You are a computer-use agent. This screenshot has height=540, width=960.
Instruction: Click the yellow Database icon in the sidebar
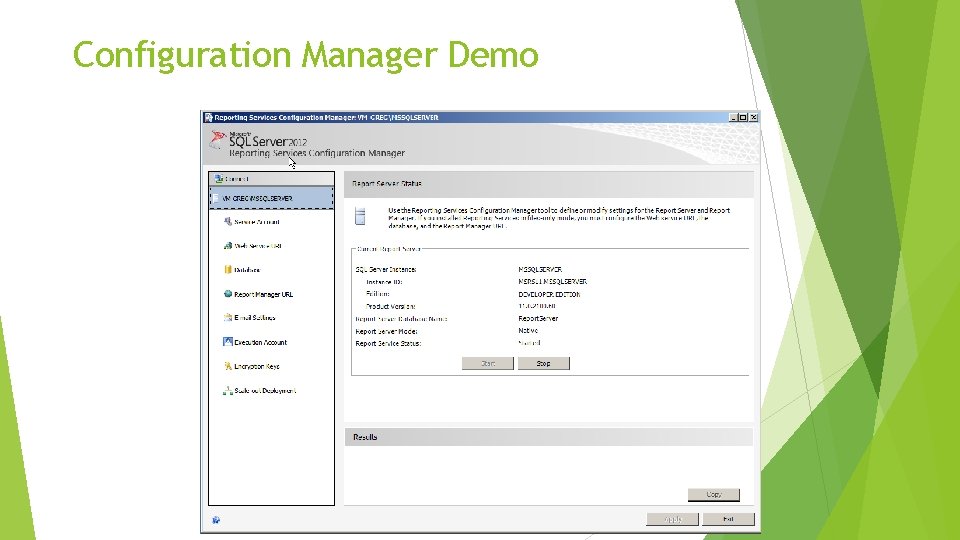[228, 269]
